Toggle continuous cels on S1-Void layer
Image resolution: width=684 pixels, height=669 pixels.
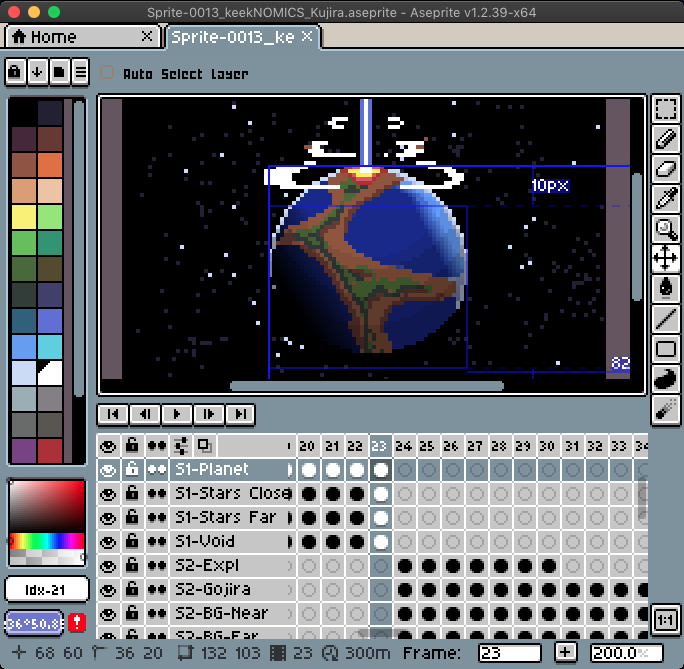coord(157,542)
